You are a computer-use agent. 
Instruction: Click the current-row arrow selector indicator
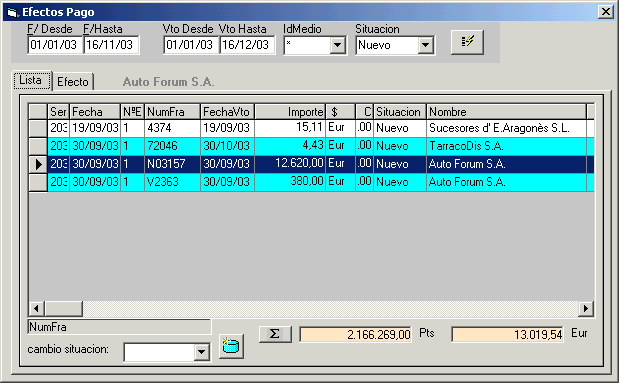click(38, 164)
